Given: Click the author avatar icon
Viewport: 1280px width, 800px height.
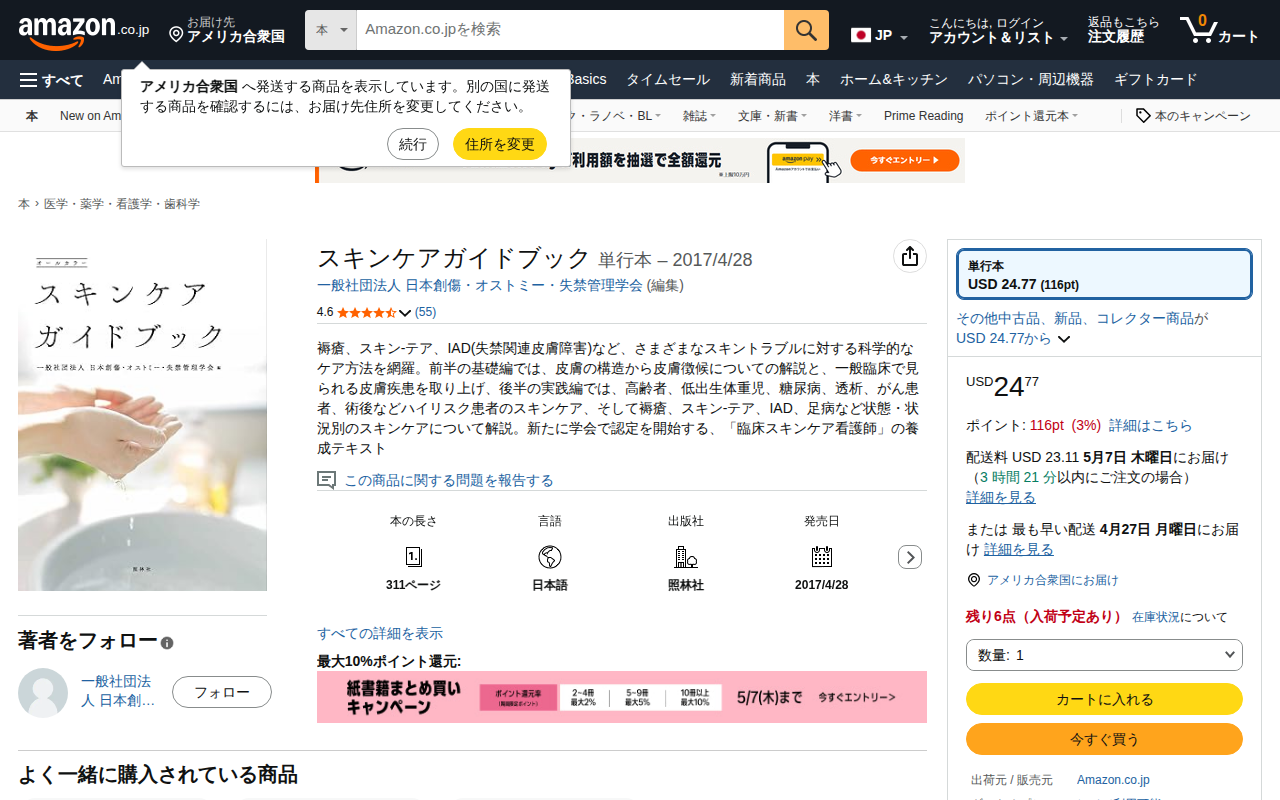Looking at the screenshot, I should (x=43, y=692).
